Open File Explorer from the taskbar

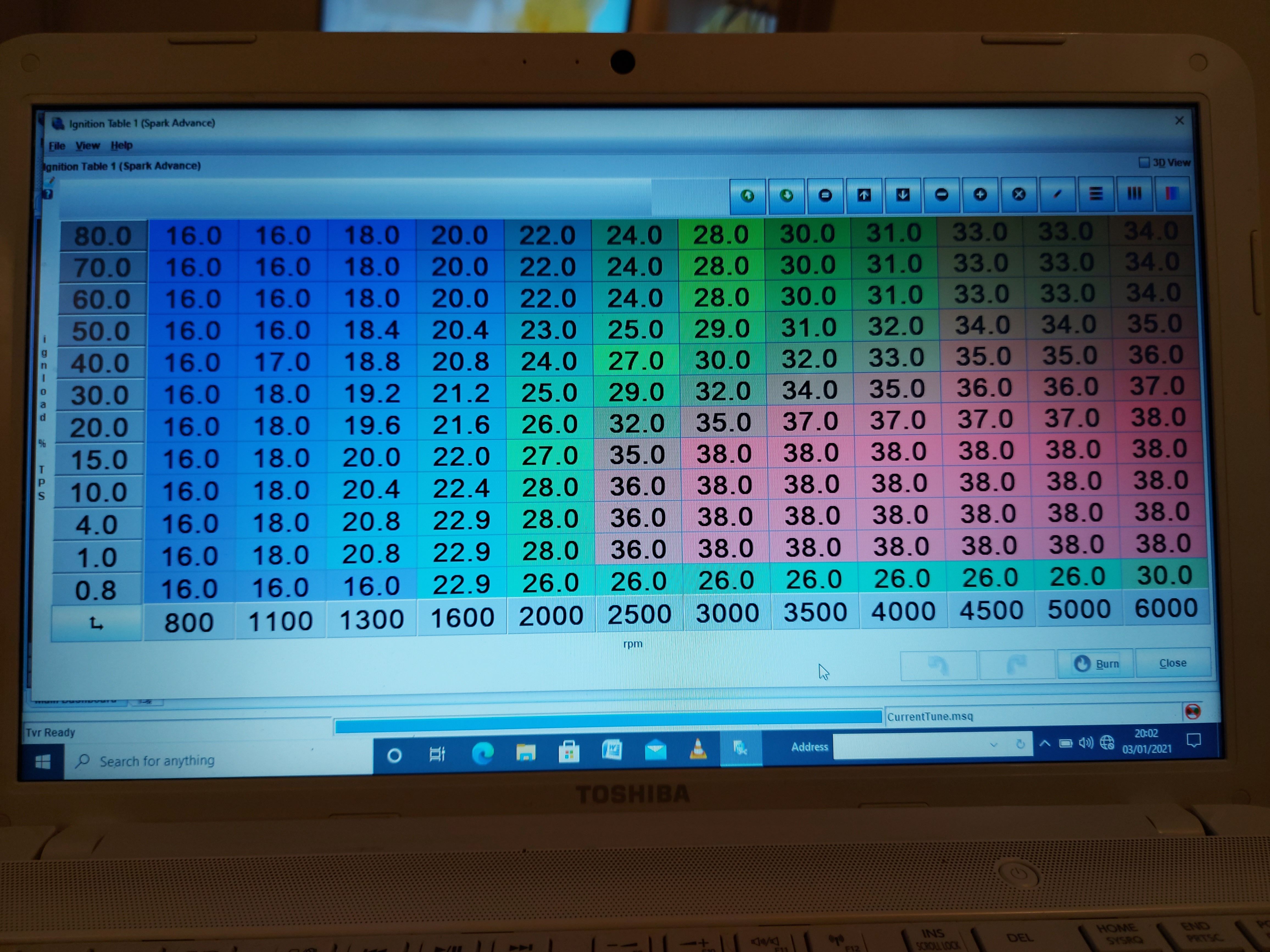pyautogui.click(x=525, y=752)
